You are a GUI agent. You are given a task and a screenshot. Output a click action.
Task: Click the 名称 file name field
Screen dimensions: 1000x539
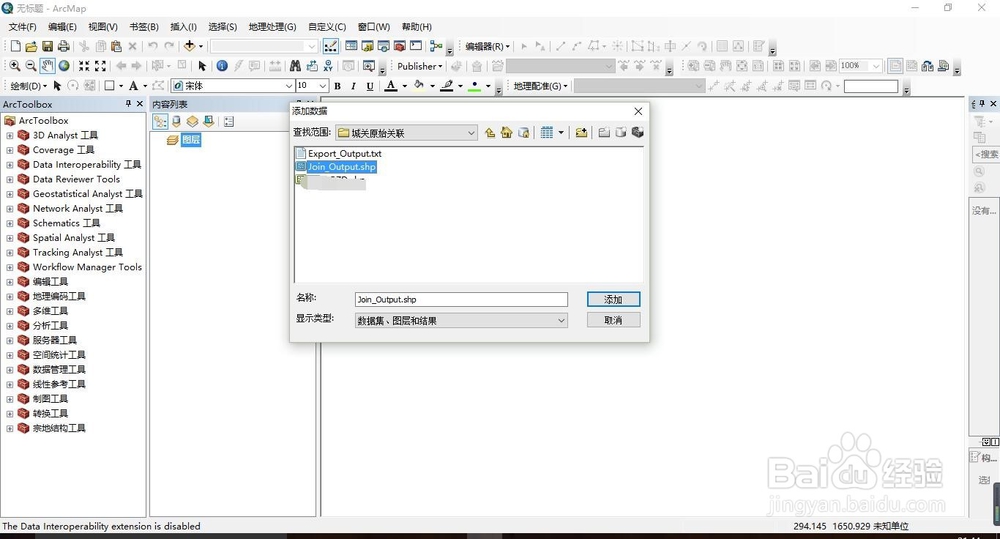461,299
